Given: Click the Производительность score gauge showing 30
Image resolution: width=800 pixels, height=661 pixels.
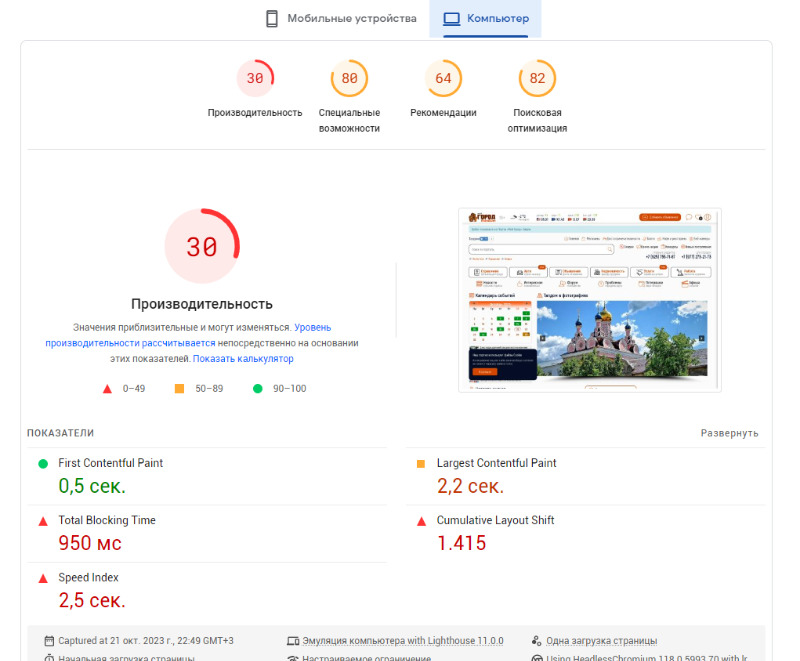Looking at the screenshot, I should pos(255,79).
